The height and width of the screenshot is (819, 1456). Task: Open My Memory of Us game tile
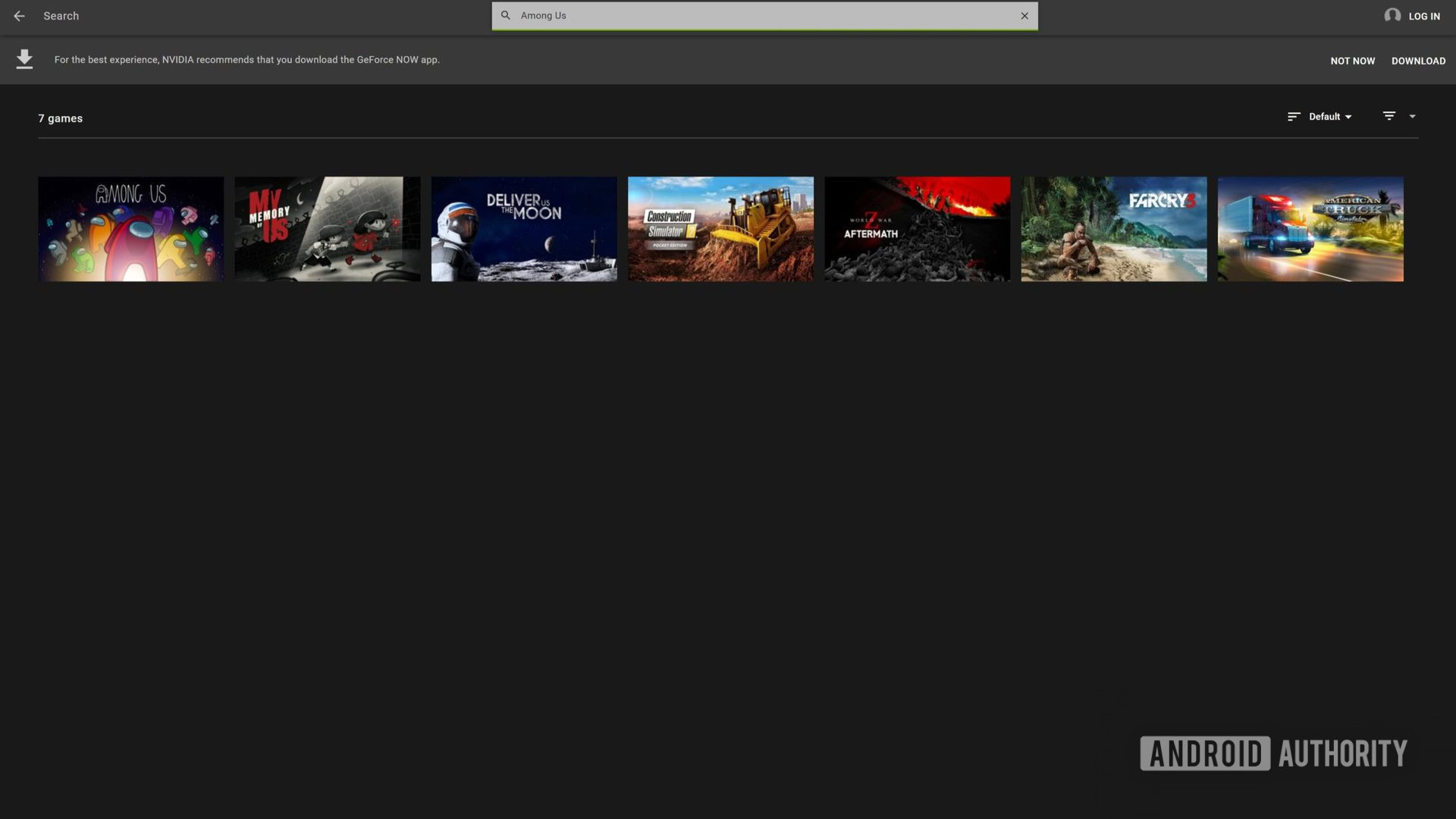[x=327, y=229]
